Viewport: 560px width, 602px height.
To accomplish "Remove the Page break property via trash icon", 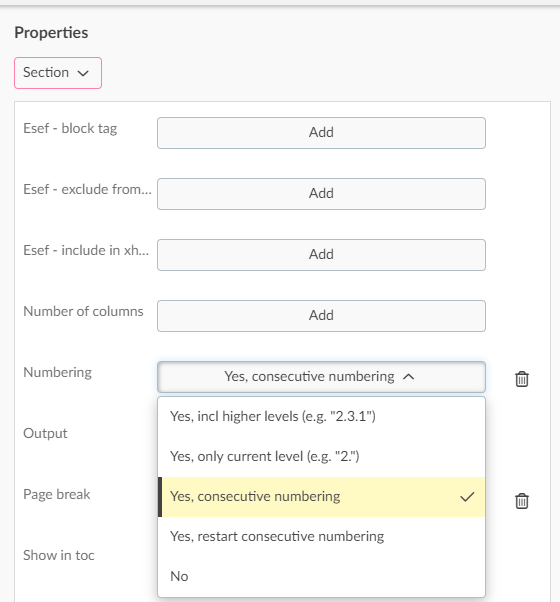I will coord(522,501).
